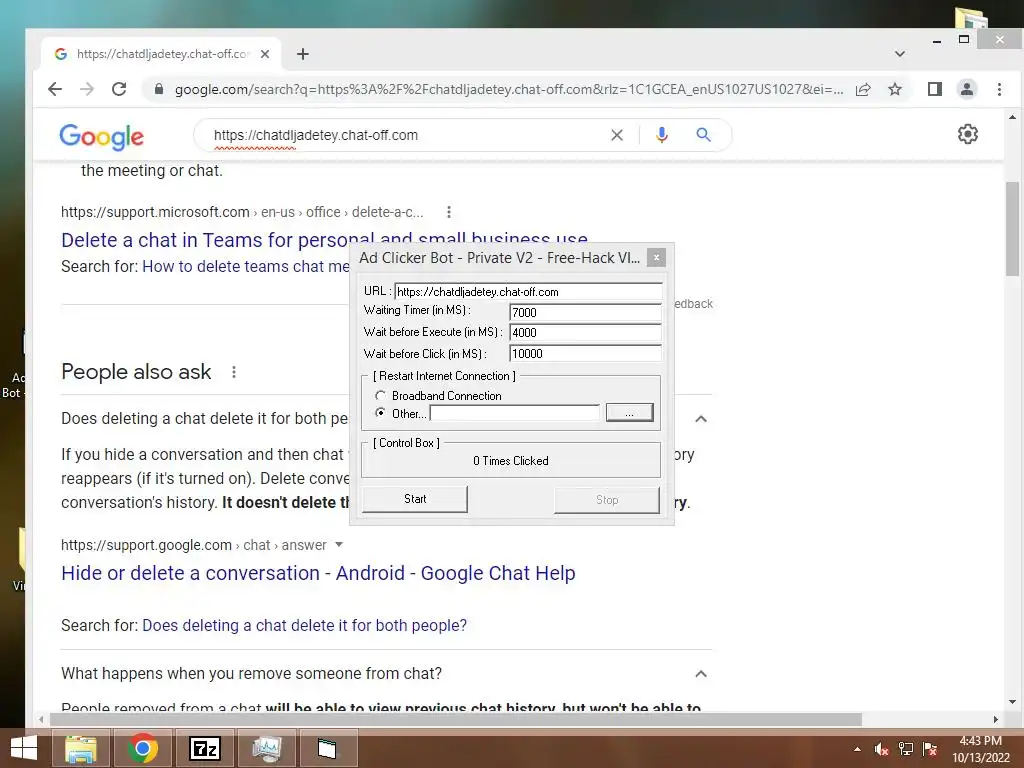This screenshot has height=768, width=1024.
Task: Search 'Does deleting a chat delete it' link
Action: (304, 626)
